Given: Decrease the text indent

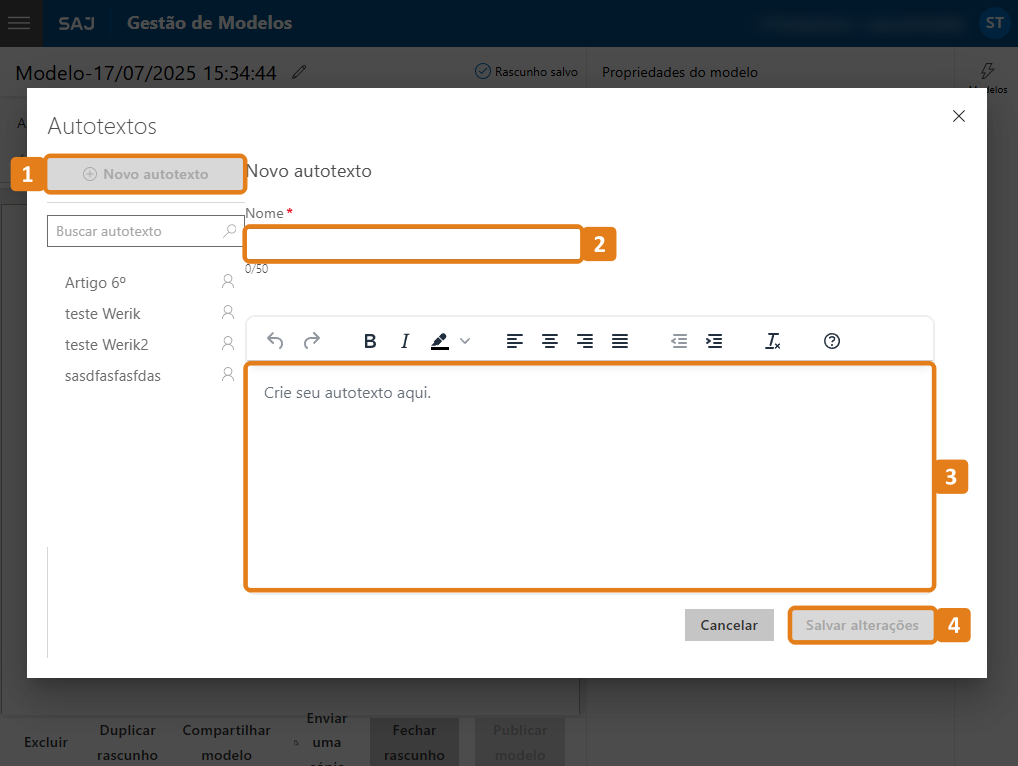Looking at the screenshot, I should tap(679, 341).
